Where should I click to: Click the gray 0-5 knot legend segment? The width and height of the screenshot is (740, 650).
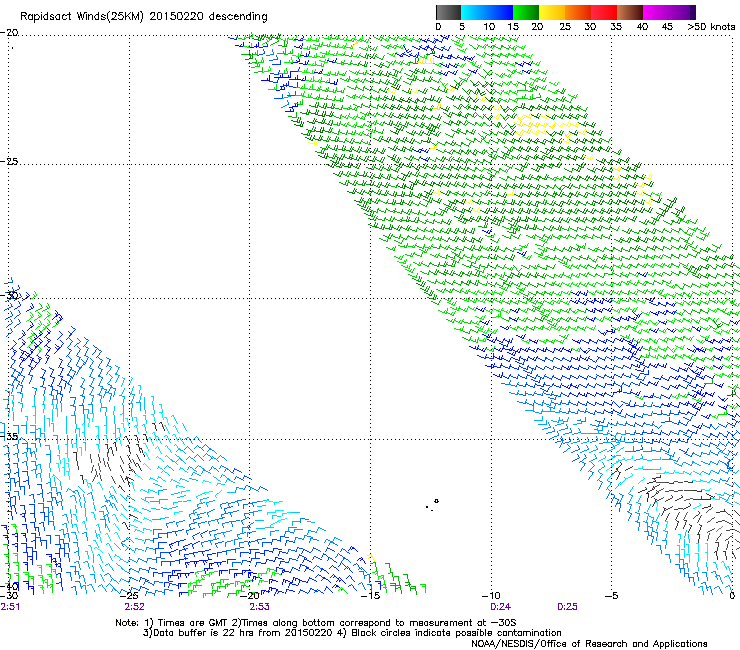[x=448, y=12]
